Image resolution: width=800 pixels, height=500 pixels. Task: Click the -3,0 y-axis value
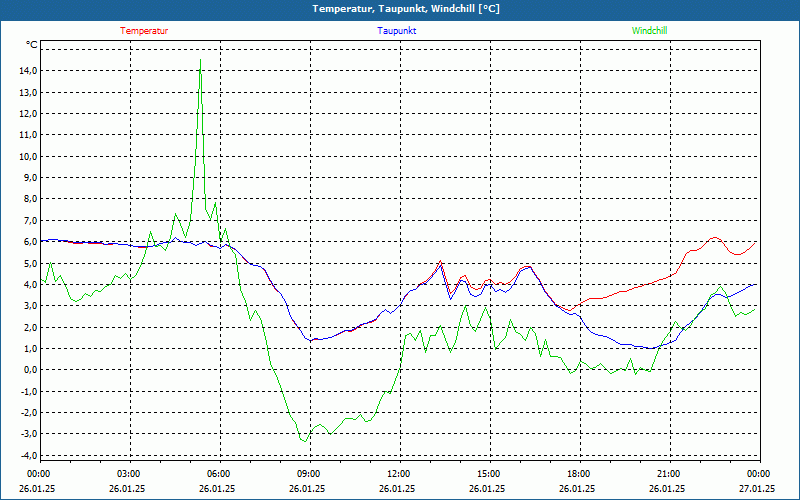[x=29, y=434]
